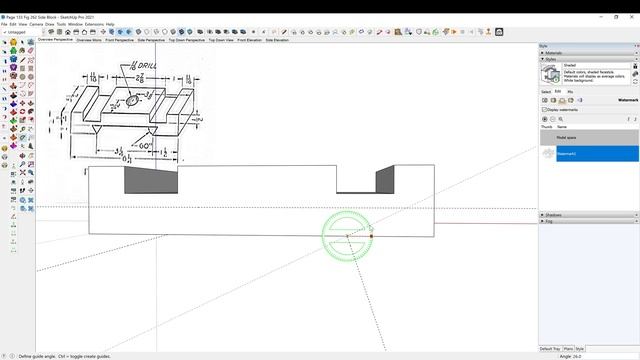The image size is (640, 360).
Task: Switch to Top Down Perspective scene tab
Action: 187,40
